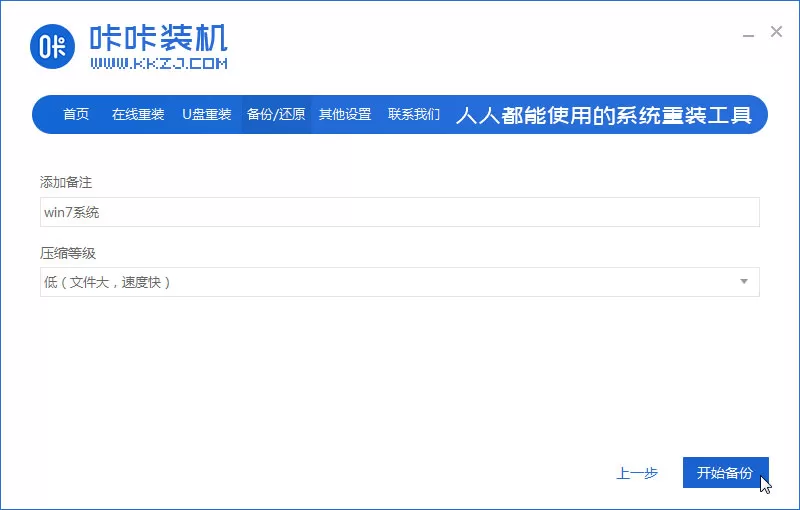
Task: Select the 备份/还原 tab
Action: [276, 114]
